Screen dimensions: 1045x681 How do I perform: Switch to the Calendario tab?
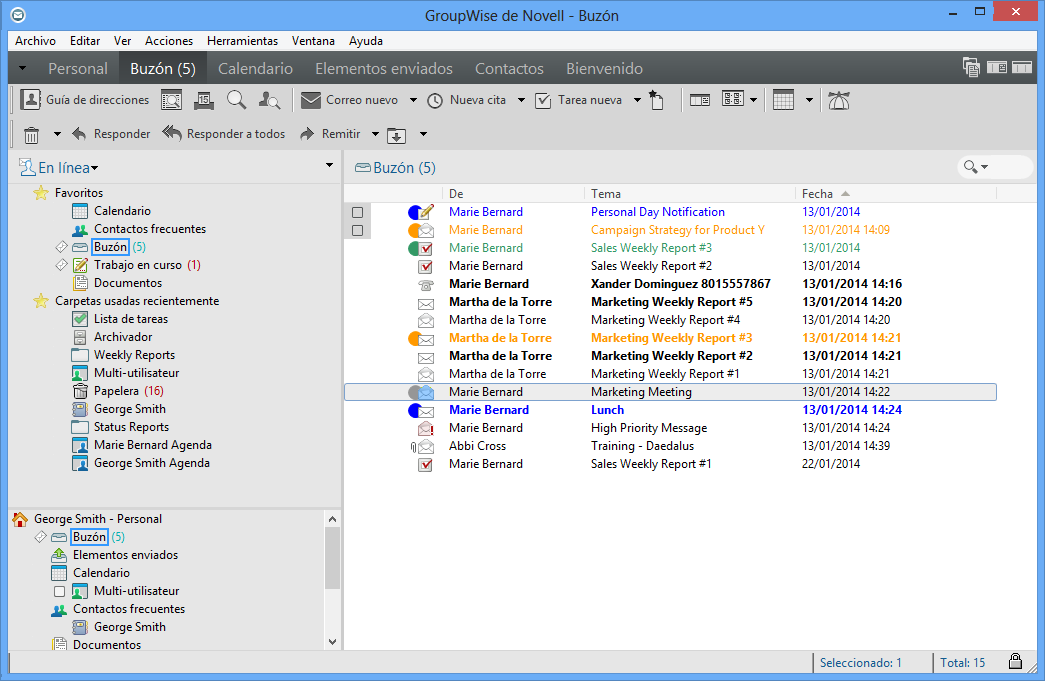coord(255,69)
